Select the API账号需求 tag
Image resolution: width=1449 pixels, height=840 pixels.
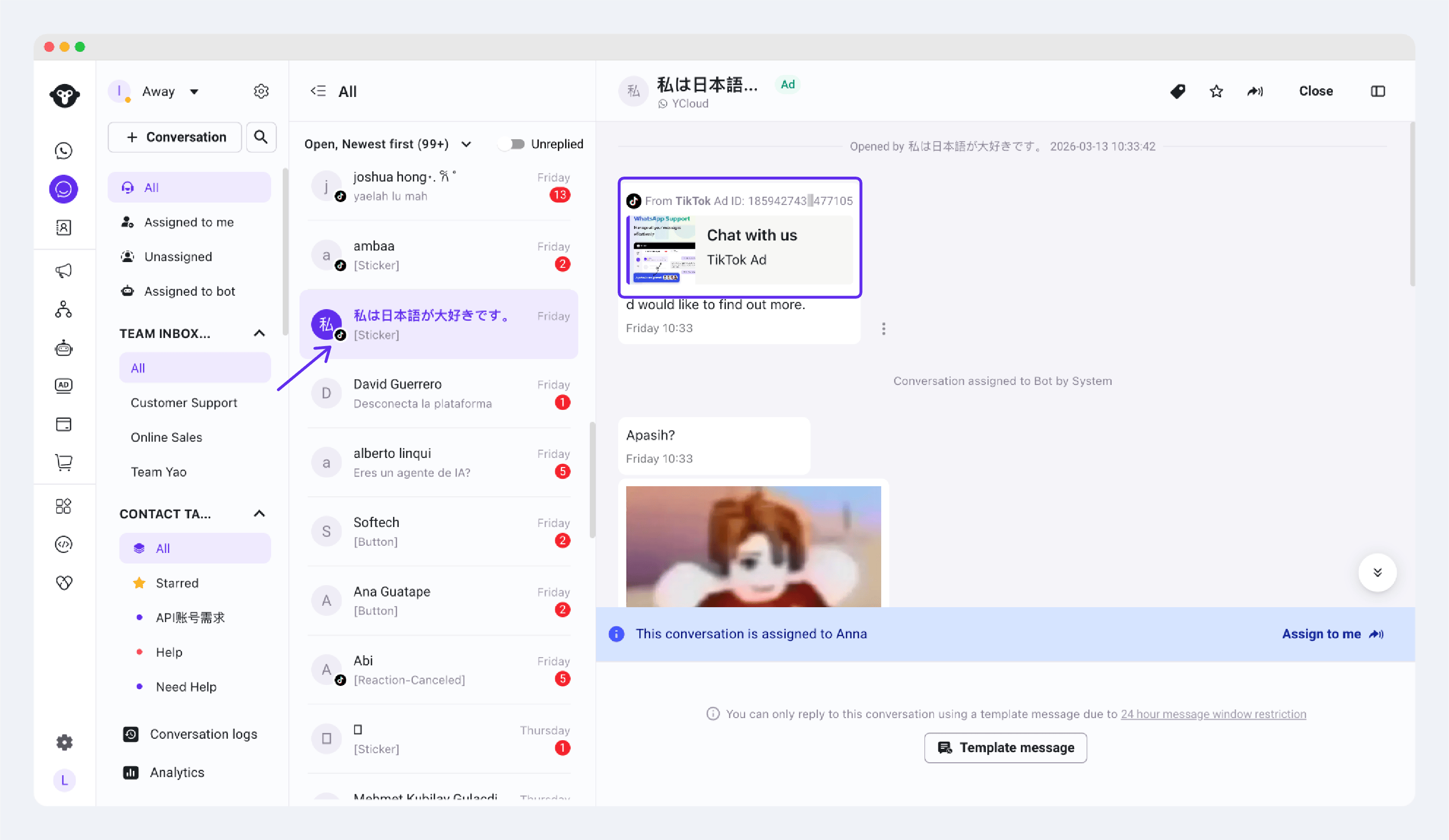coord(195,617)
